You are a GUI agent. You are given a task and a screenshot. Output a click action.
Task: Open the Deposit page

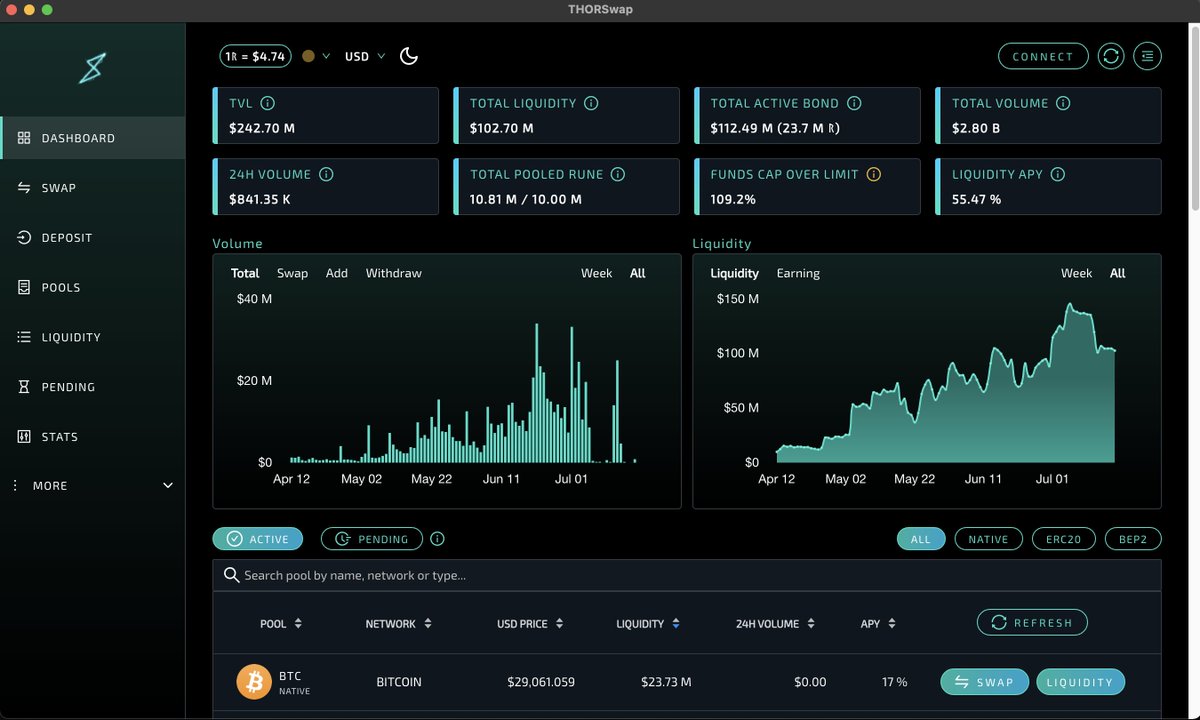pos(92,238)
